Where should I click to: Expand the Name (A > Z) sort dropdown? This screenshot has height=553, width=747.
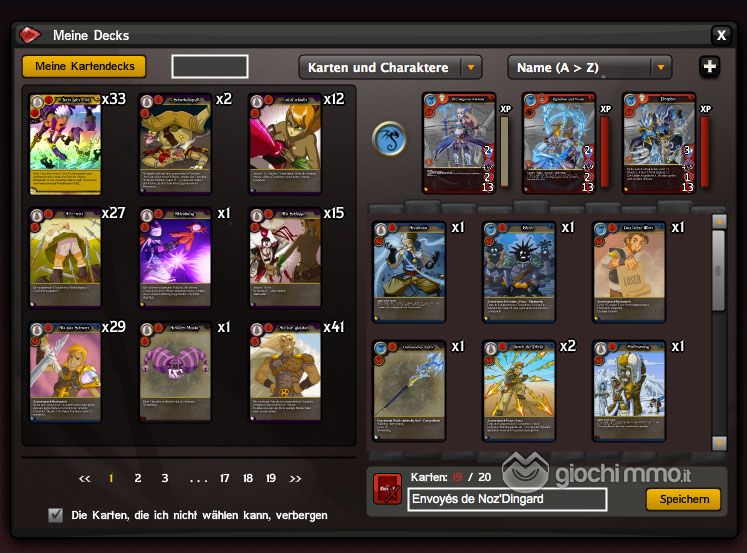pos(590,67)
